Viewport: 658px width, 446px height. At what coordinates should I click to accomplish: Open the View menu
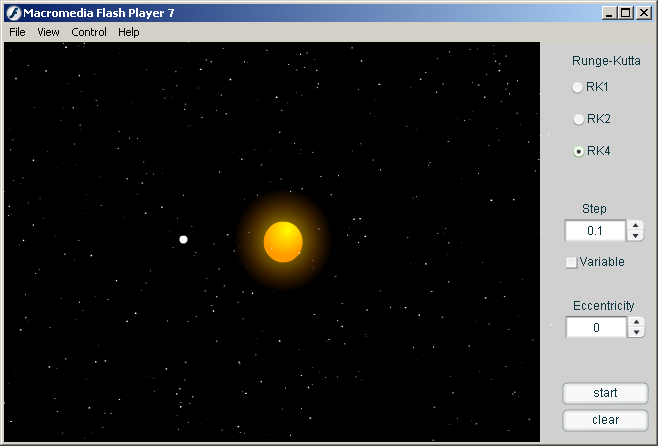[48, 32]
